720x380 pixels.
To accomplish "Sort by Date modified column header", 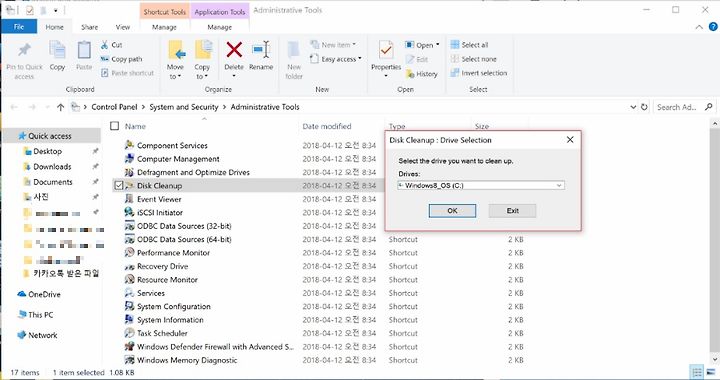I will 326,126.
